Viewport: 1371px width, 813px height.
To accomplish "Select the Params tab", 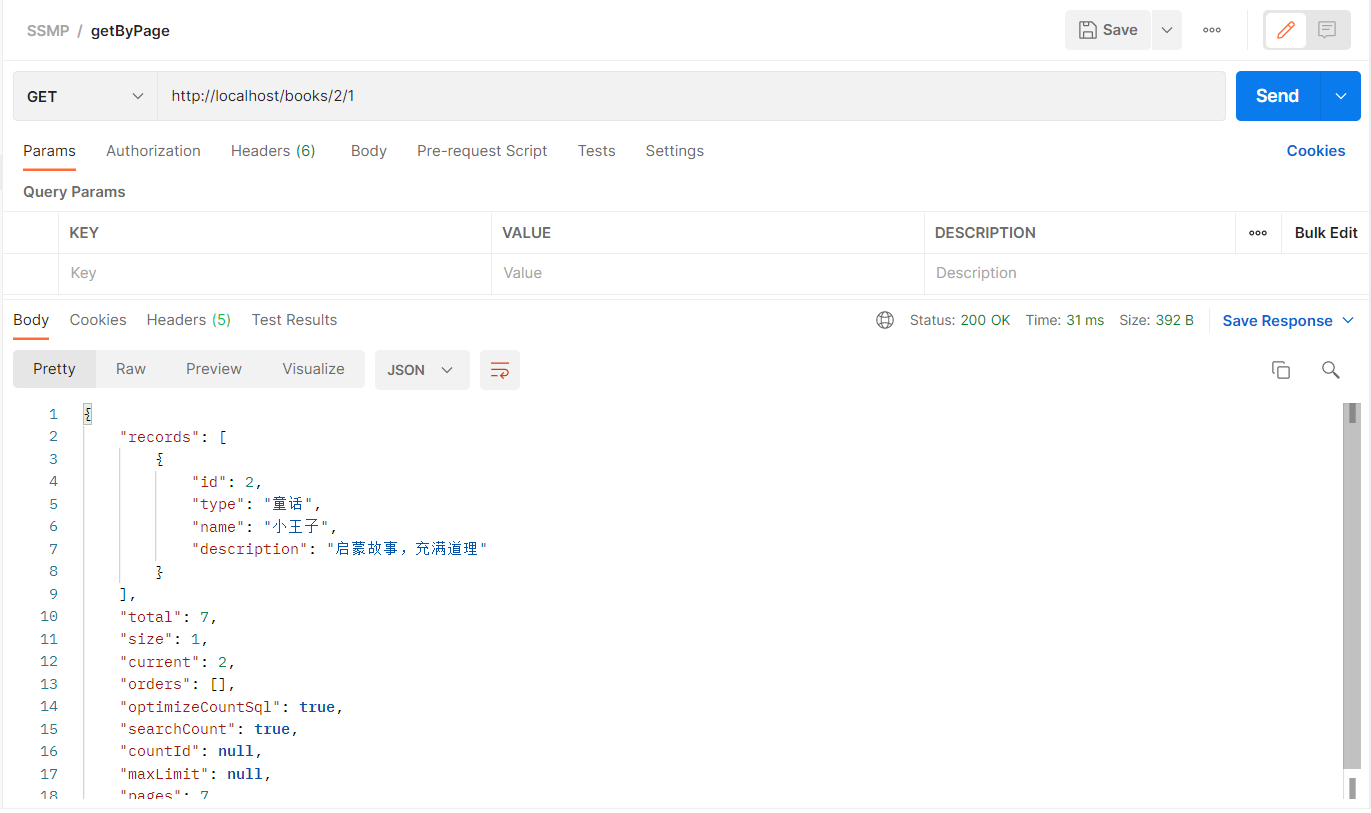I will [49, 151].
